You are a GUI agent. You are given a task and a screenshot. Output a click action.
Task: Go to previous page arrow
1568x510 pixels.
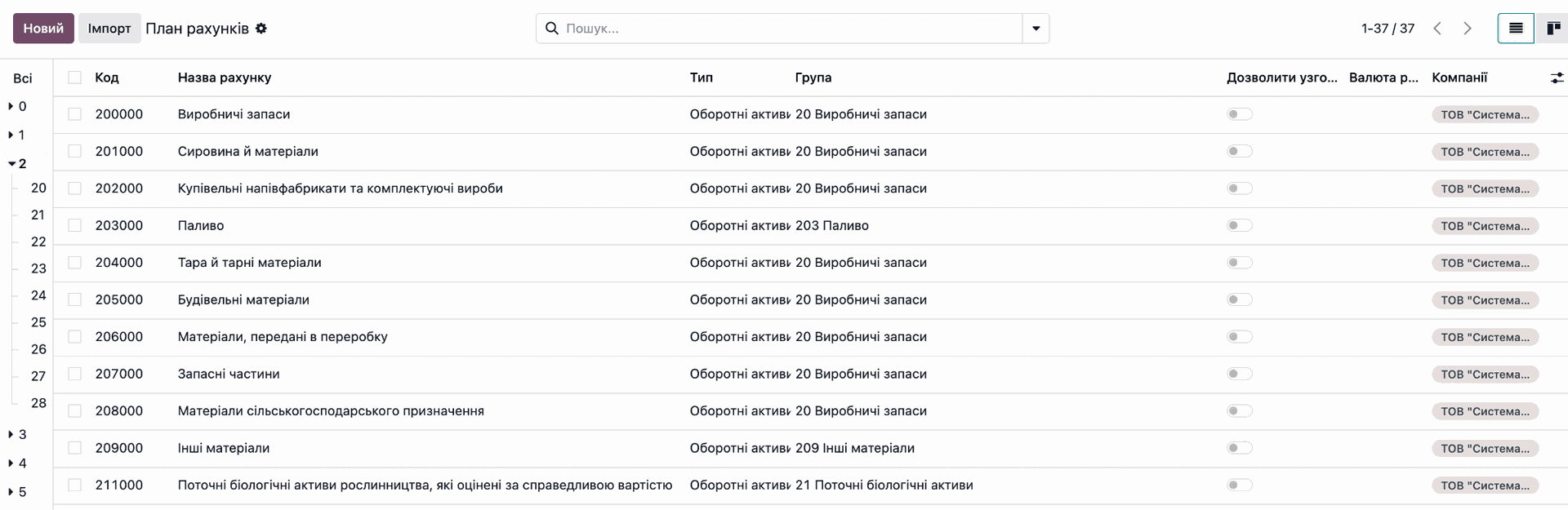point(1437,29)
